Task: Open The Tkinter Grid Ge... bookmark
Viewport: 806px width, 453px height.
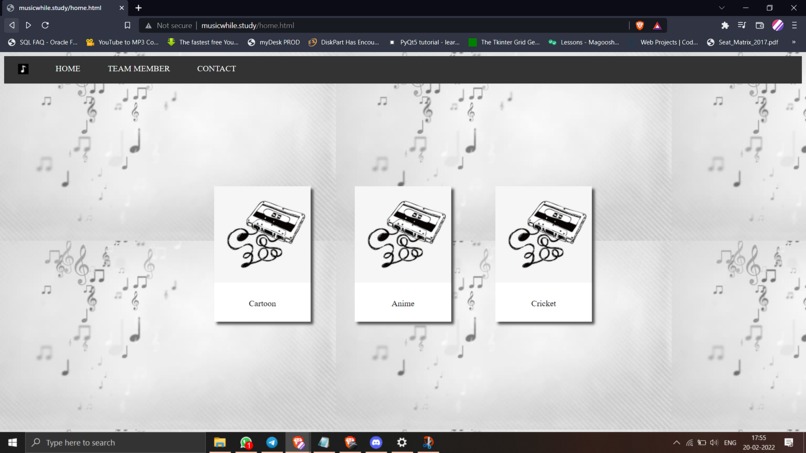Action: click(x=504, y=42)
